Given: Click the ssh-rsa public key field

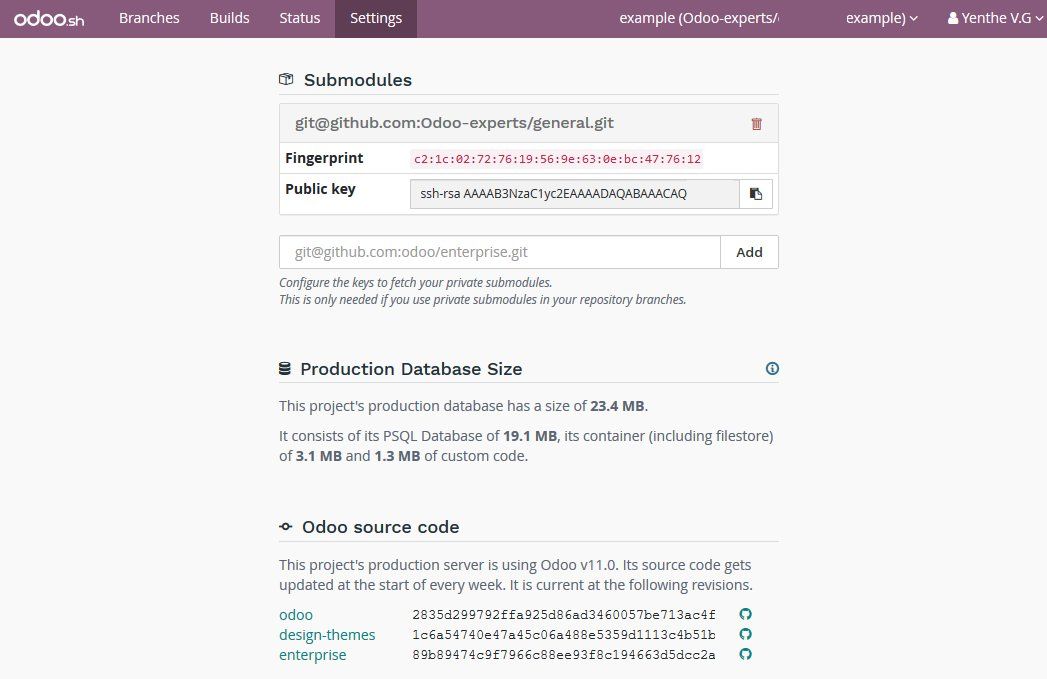Looking at the screenshot, I should [574, 194].
